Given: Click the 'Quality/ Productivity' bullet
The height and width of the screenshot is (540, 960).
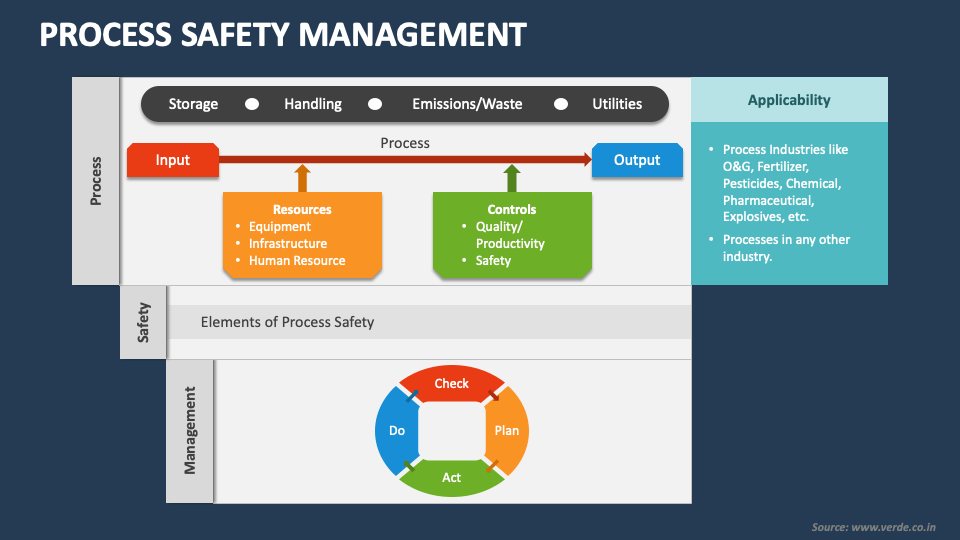Looking at the screenshot, I should tap(510, 235).
